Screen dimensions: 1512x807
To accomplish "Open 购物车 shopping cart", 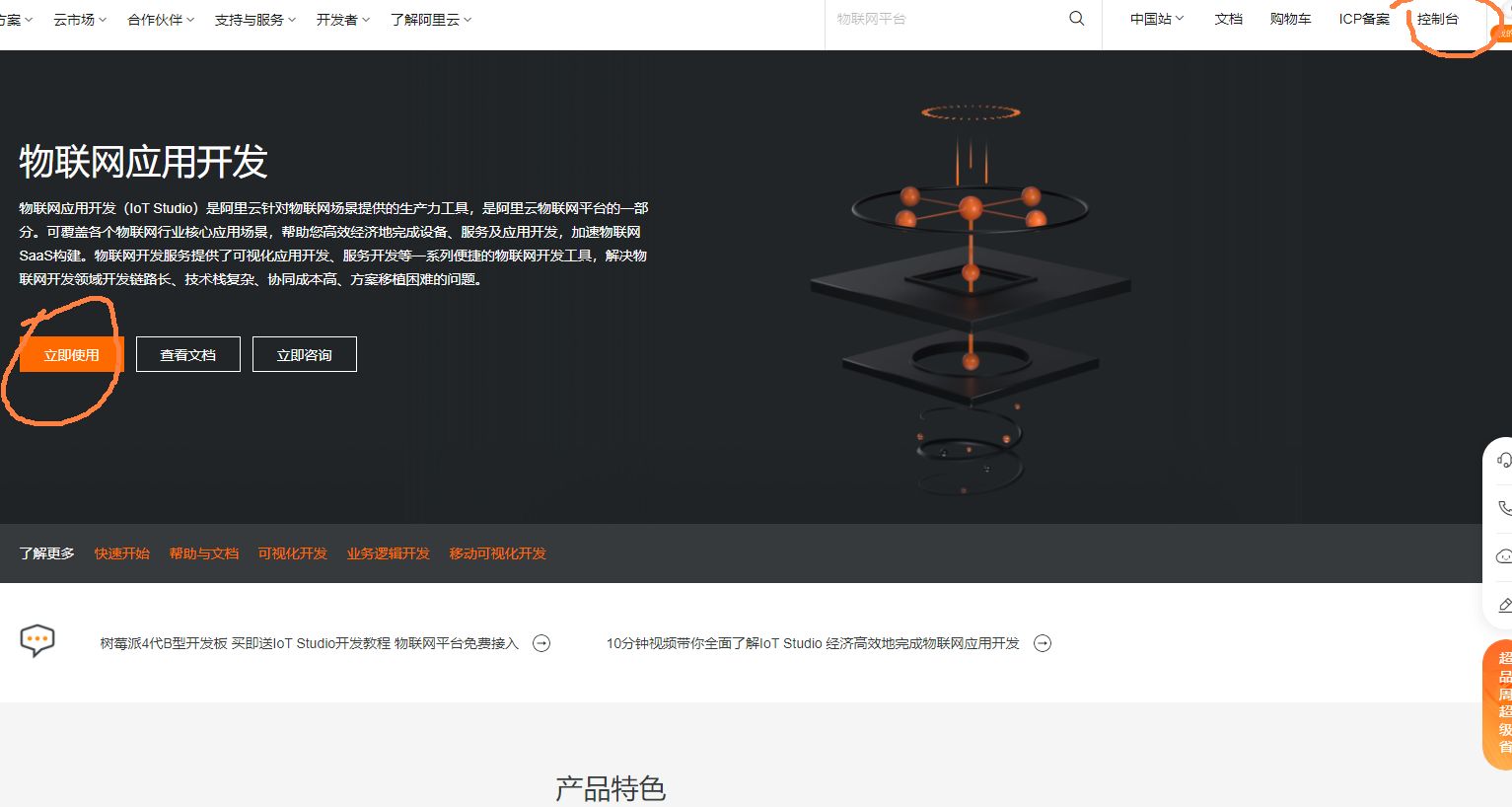I will (1291, 19).
